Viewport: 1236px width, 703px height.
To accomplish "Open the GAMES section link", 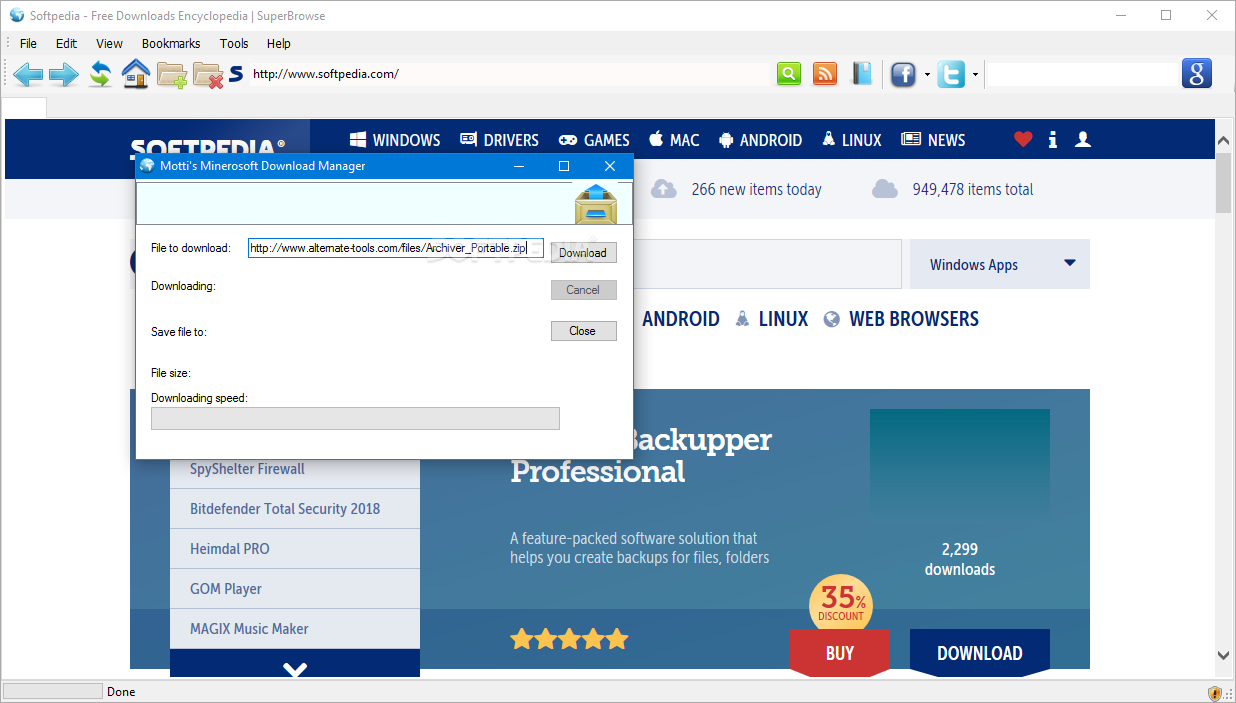I will click(x=594, y=140).
